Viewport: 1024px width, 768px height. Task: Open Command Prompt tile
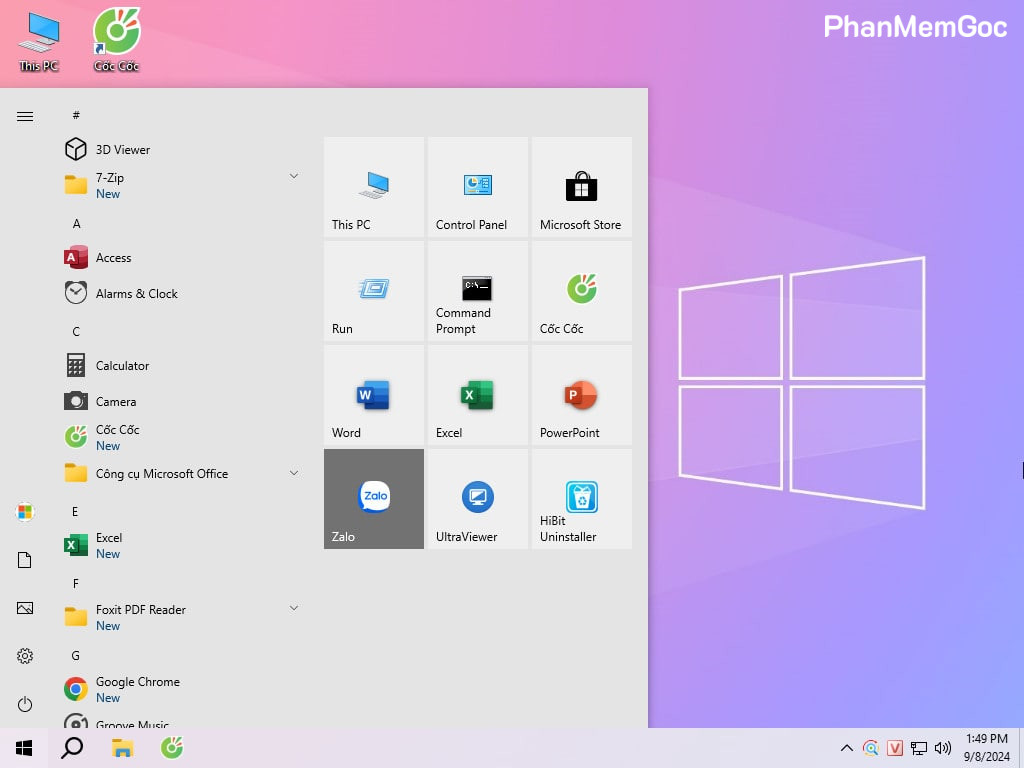tap(477, 290)
